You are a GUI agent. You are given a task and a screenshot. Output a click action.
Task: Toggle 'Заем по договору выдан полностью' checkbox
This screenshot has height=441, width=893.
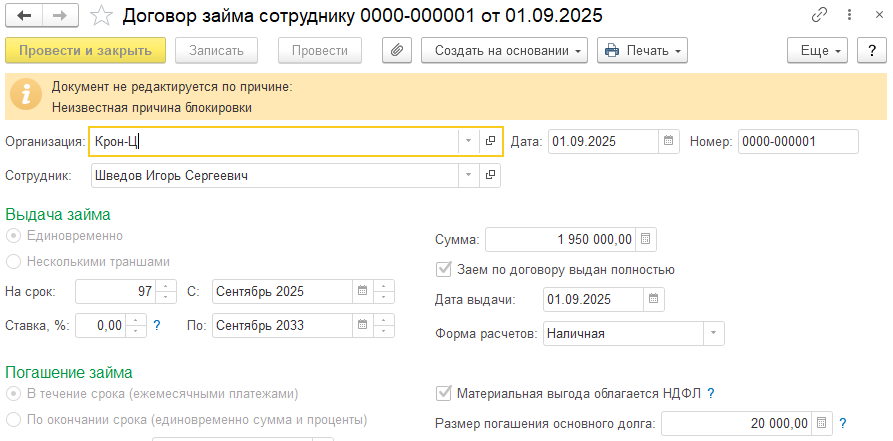pos(444,269)
